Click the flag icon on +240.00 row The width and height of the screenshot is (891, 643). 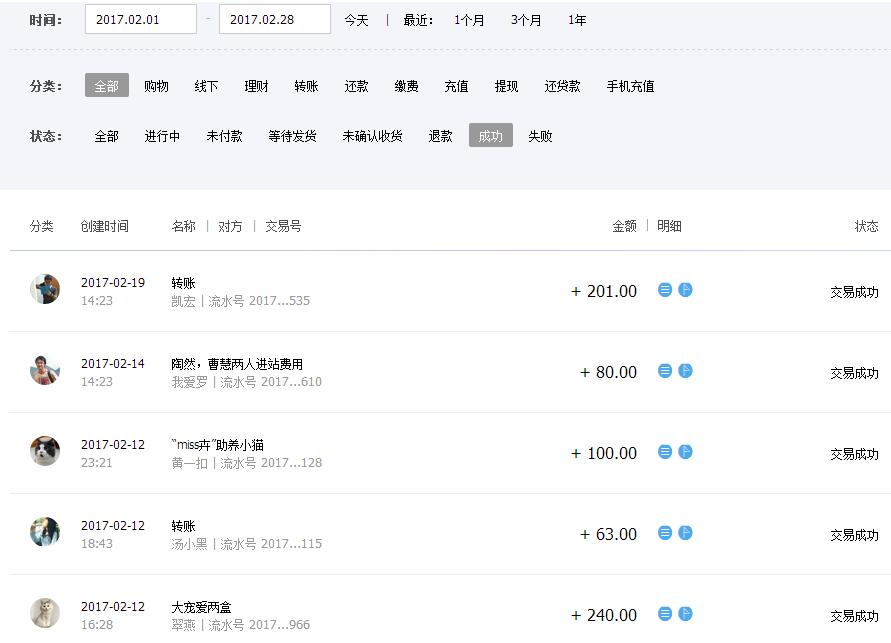(685, 614)
